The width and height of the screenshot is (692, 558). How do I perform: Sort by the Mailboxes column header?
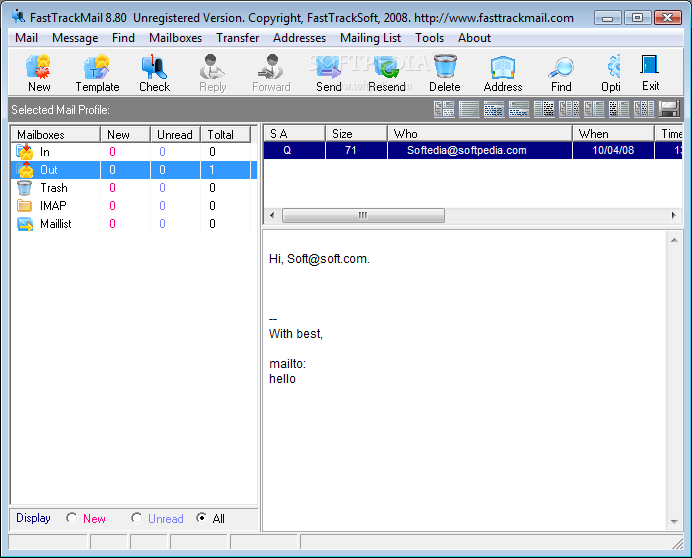(x=56, y=135)
